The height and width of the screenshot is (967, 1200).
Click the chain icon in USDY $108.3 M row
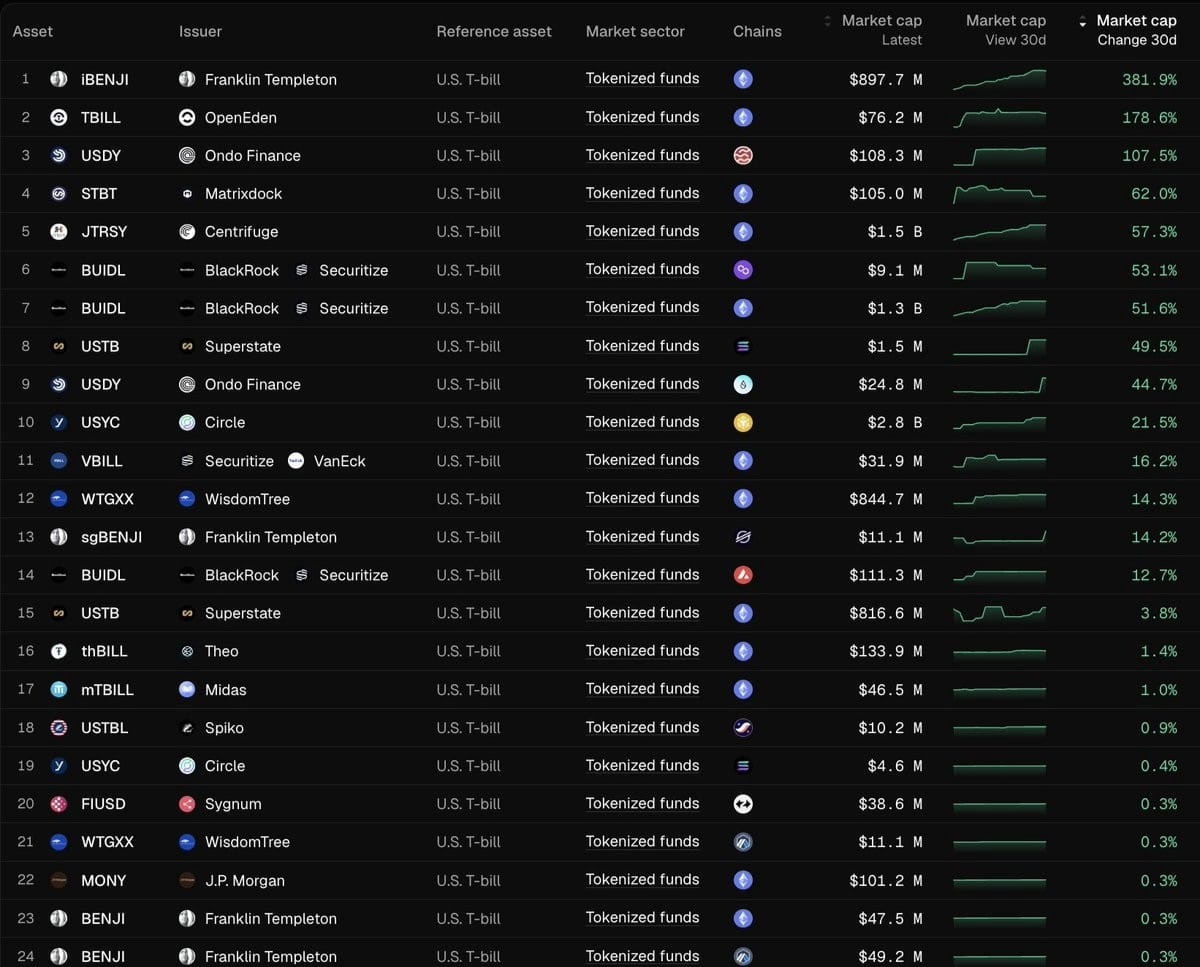click(x=743, y=155)
